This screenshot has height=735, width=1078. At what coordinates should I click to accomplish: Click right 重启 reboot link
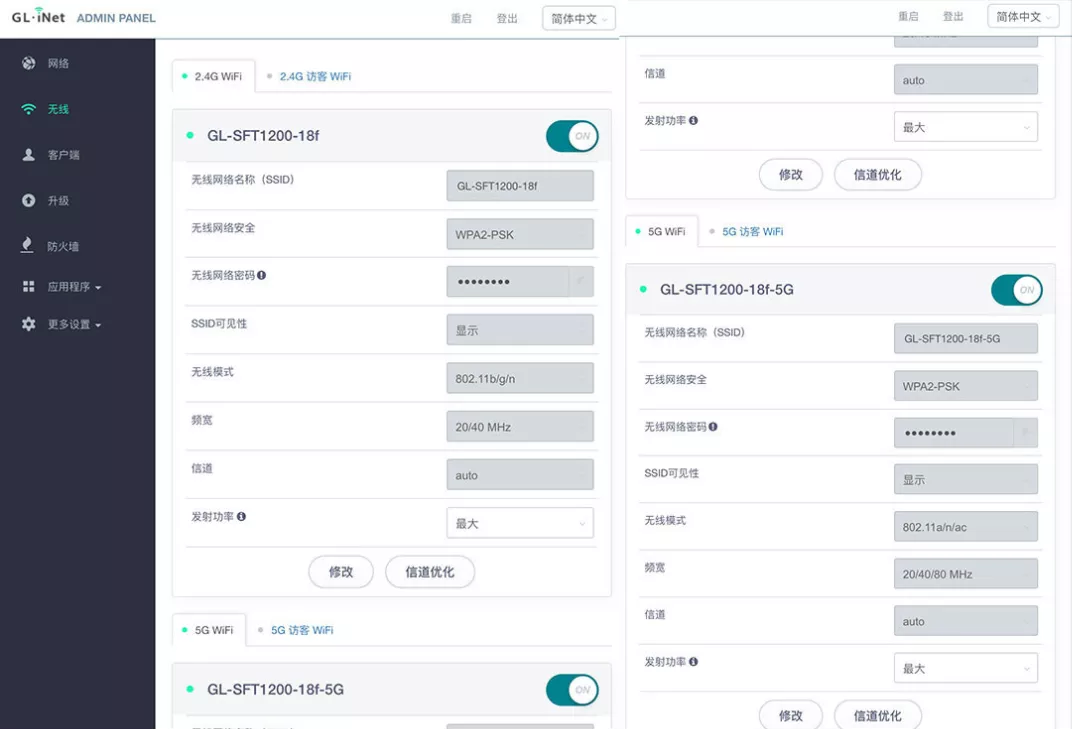pos(908,17)
